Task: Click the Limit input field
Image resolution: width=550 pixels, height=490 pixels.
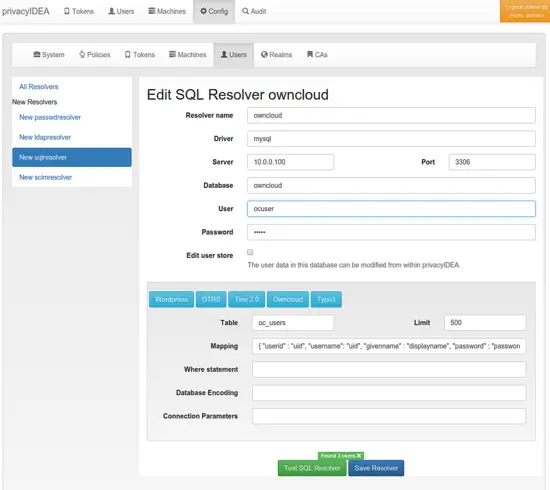Action: (485, 323)
